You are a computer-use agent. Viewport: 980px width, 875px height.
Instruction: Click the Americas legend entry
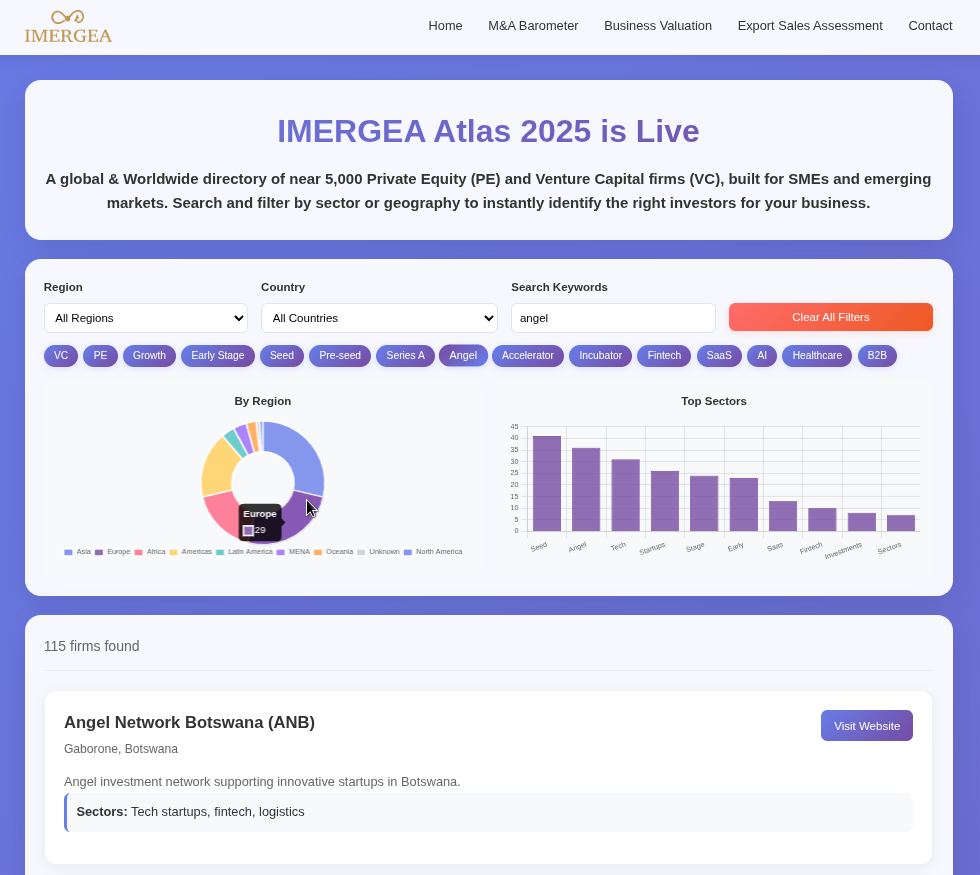[191, 552]
